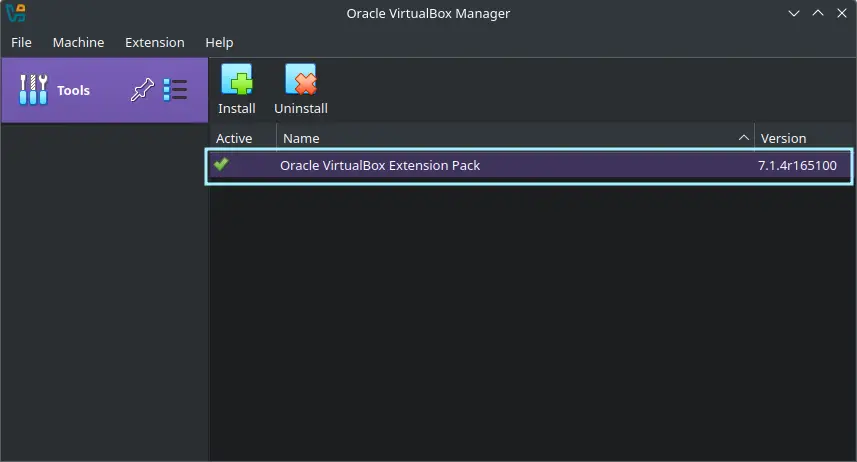The width and height of the screenshot is (857, 462).
Task: Maximize the VirtualBox Manager window
Action: 818,13
